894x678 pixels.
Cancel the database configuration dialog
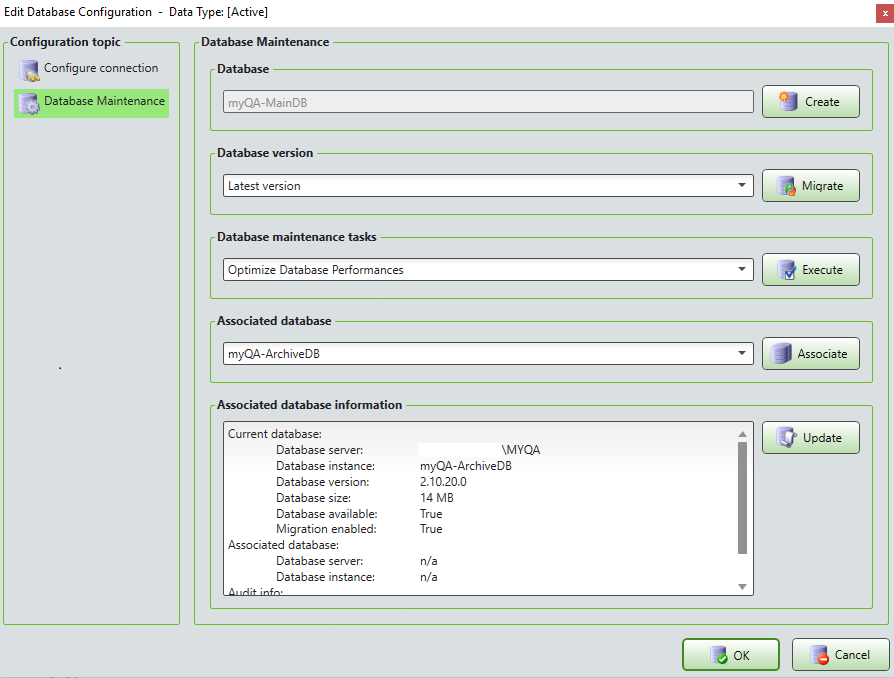(840, 655)
